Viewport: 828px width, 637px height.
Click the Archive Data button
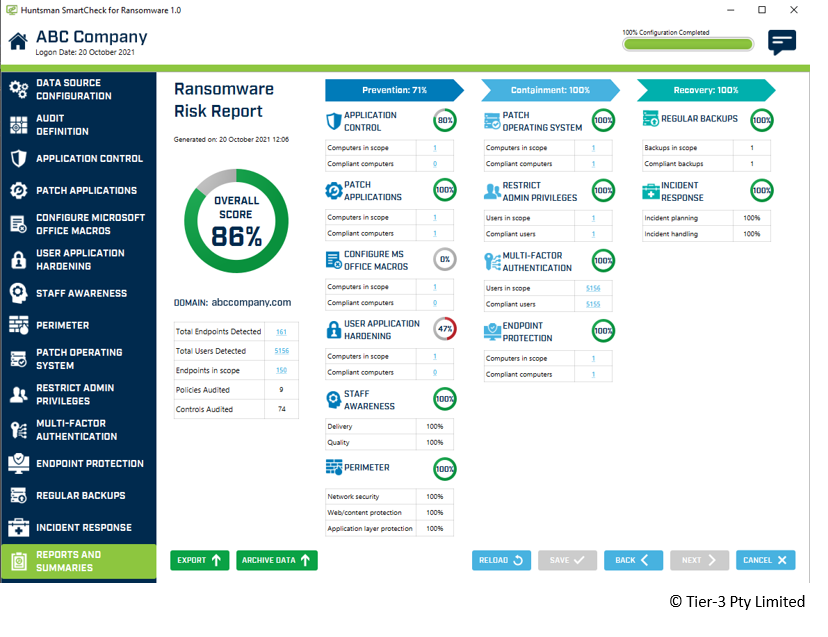(277, 560)
